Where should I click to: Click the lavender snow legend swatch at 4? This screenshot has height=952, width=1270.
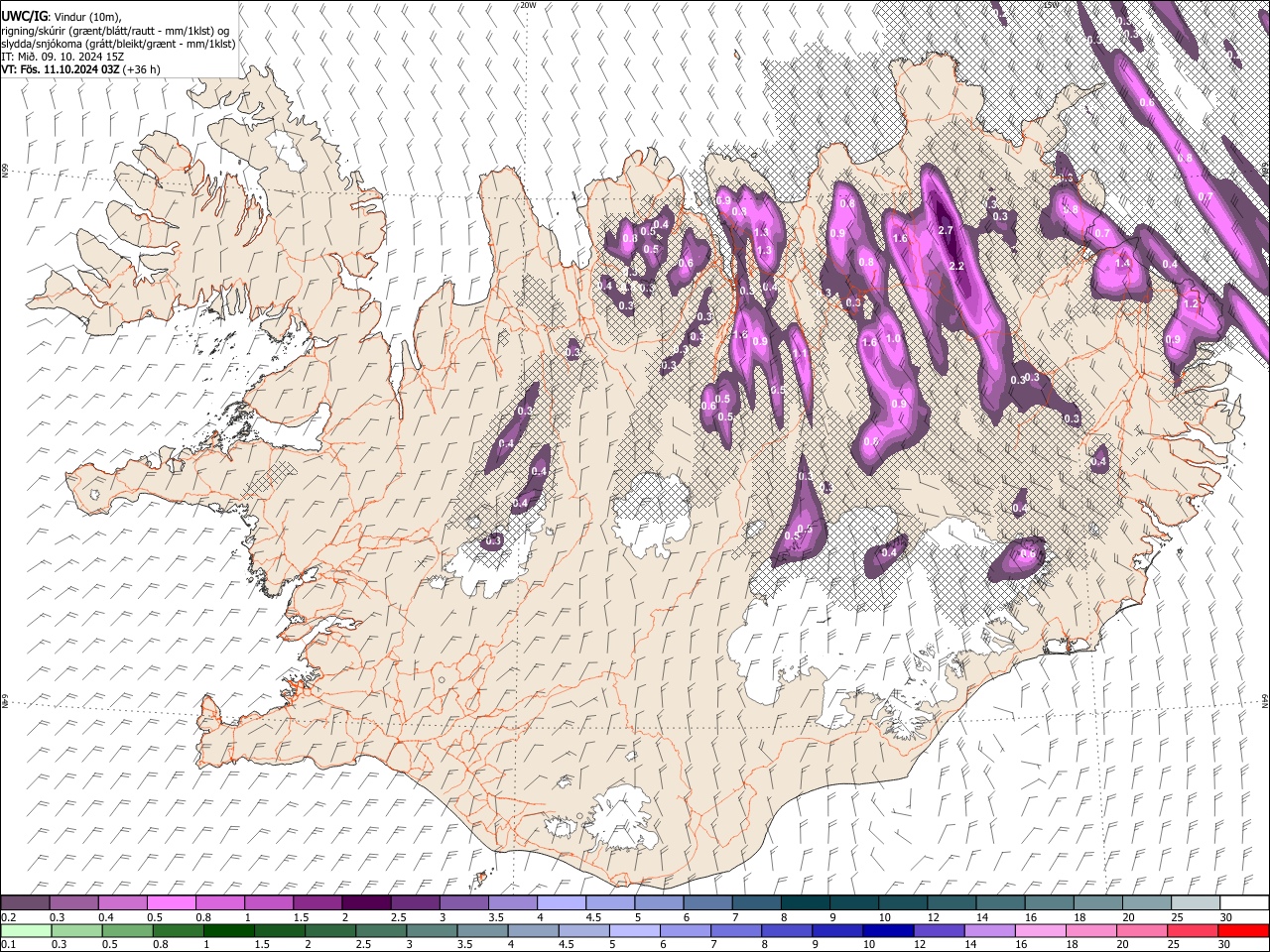(x=561, y=902)
